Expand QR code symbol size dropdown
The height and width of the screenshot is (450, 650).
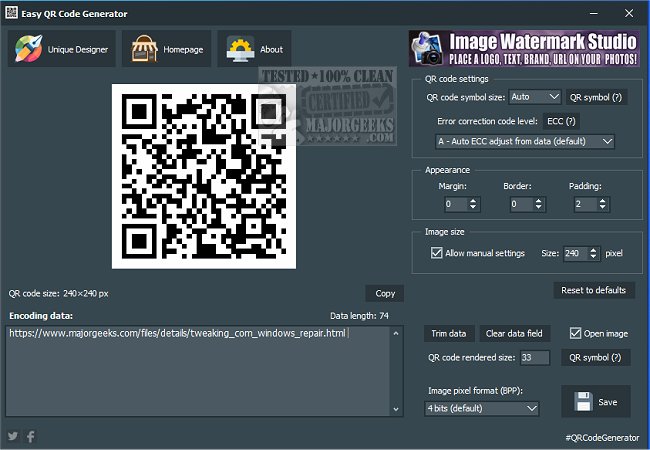click(535, 97)
